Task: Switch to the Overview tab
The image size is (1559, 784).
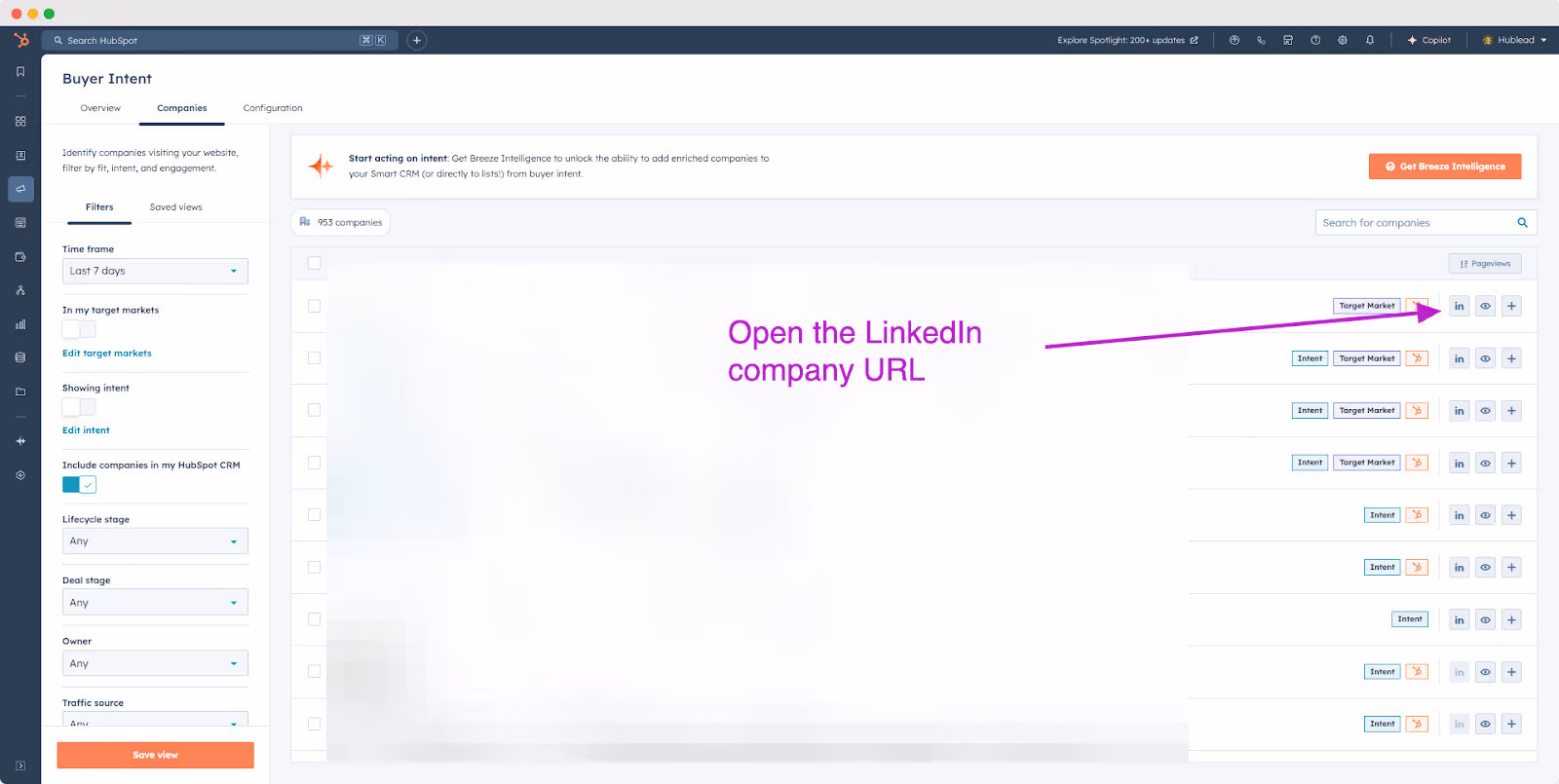Action: tap(100, 108)
